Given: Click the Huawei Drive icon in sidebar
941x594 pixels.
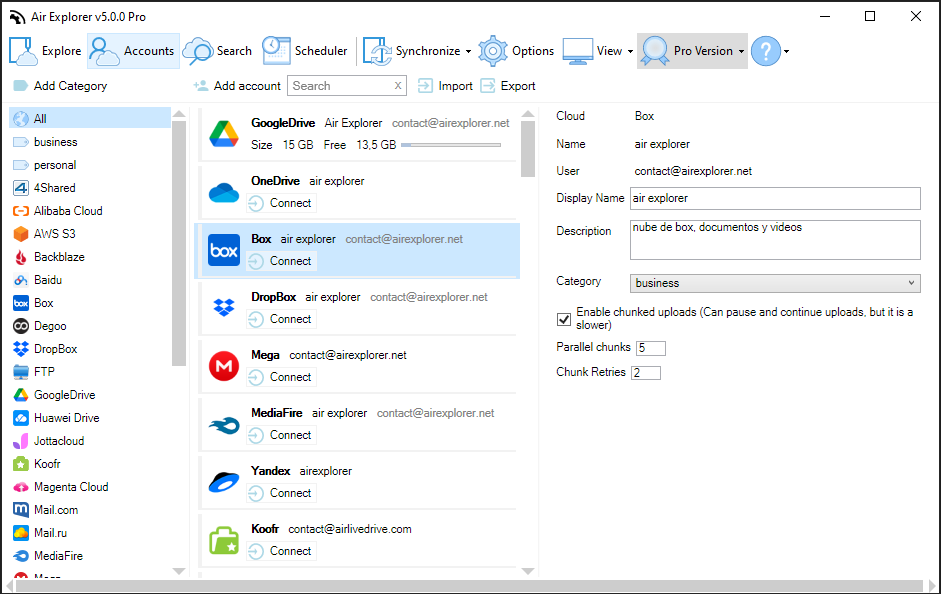Looking at the screenshot, I should click(x=21, y=418).
